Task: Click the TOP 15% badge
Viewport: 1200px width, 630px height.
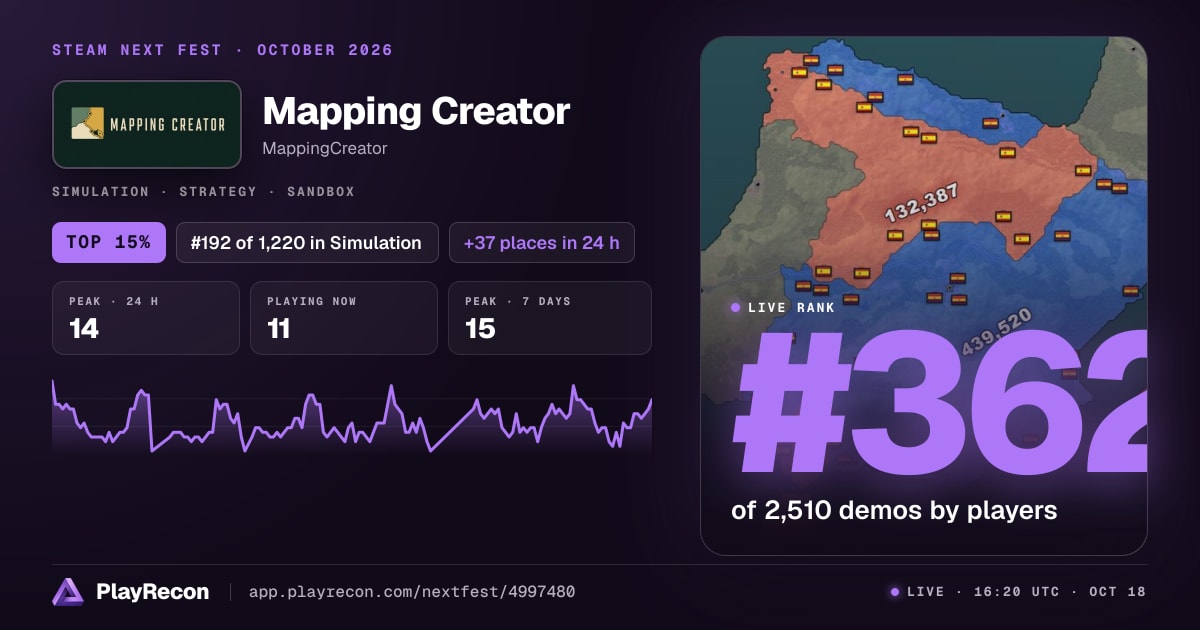Action: (x=109, y=242)
